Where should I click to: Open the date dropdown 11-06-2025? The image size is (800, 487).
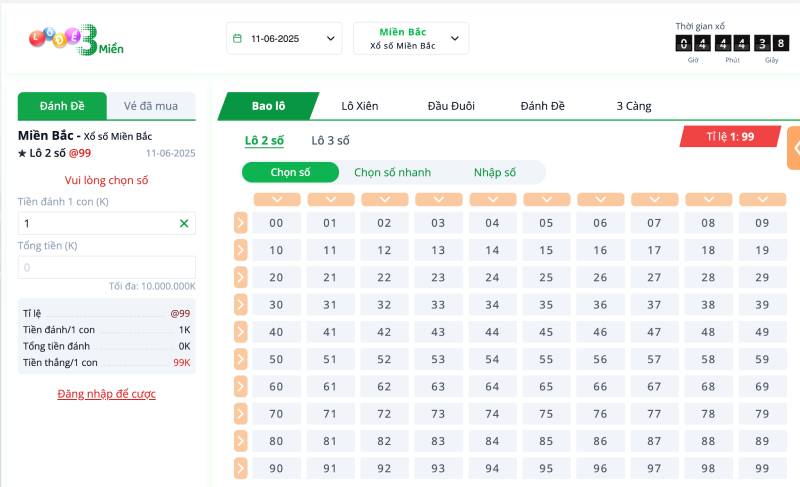coord(284,39)
